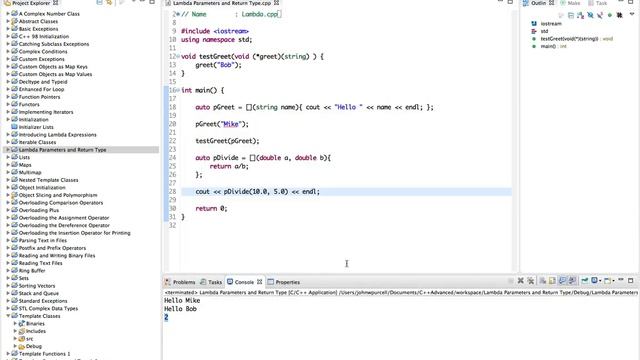
Task: Collapse the main function fold marker
Action: (x=178, y=90)
